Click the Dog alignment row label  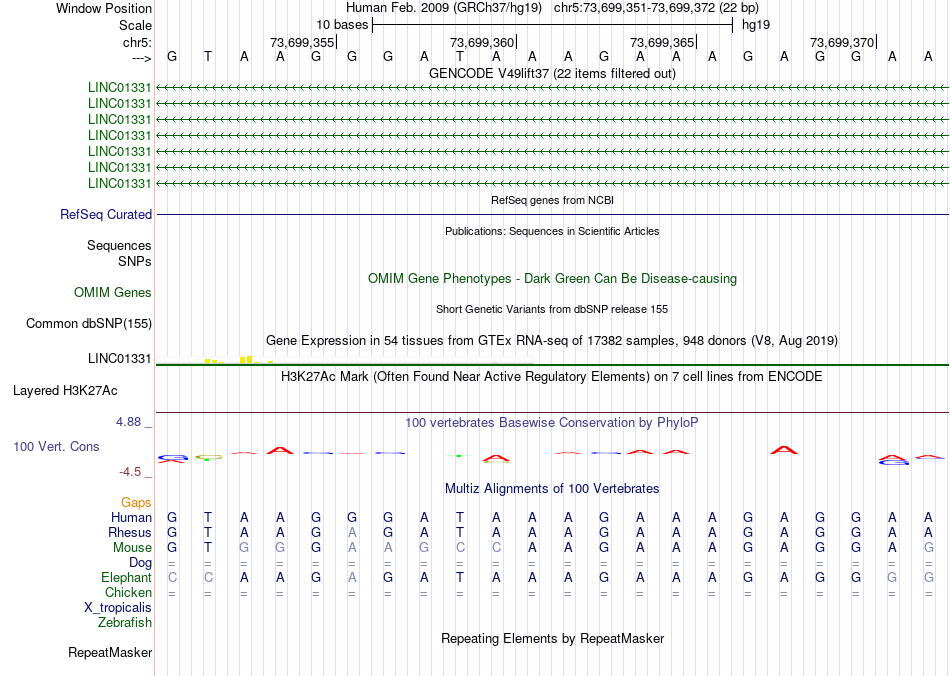tap(141, 563)
